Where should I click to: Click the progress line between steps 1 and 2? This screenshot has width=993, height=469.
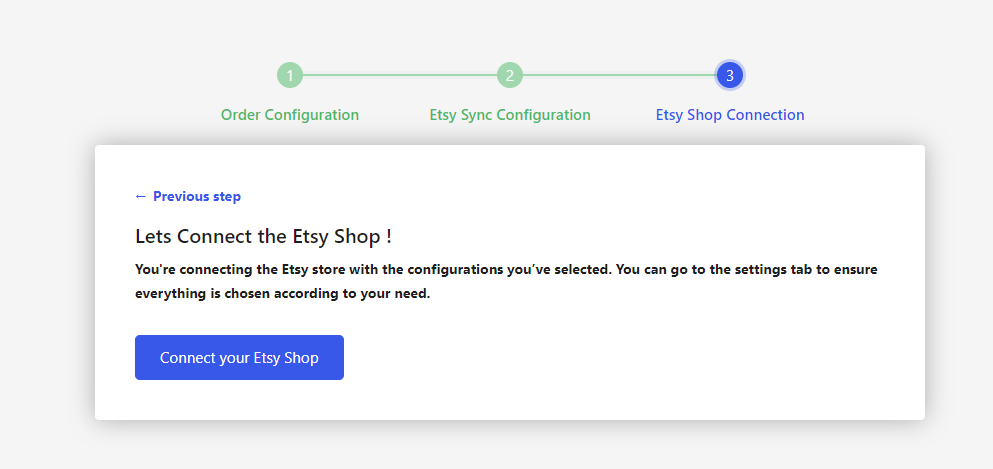400,75
